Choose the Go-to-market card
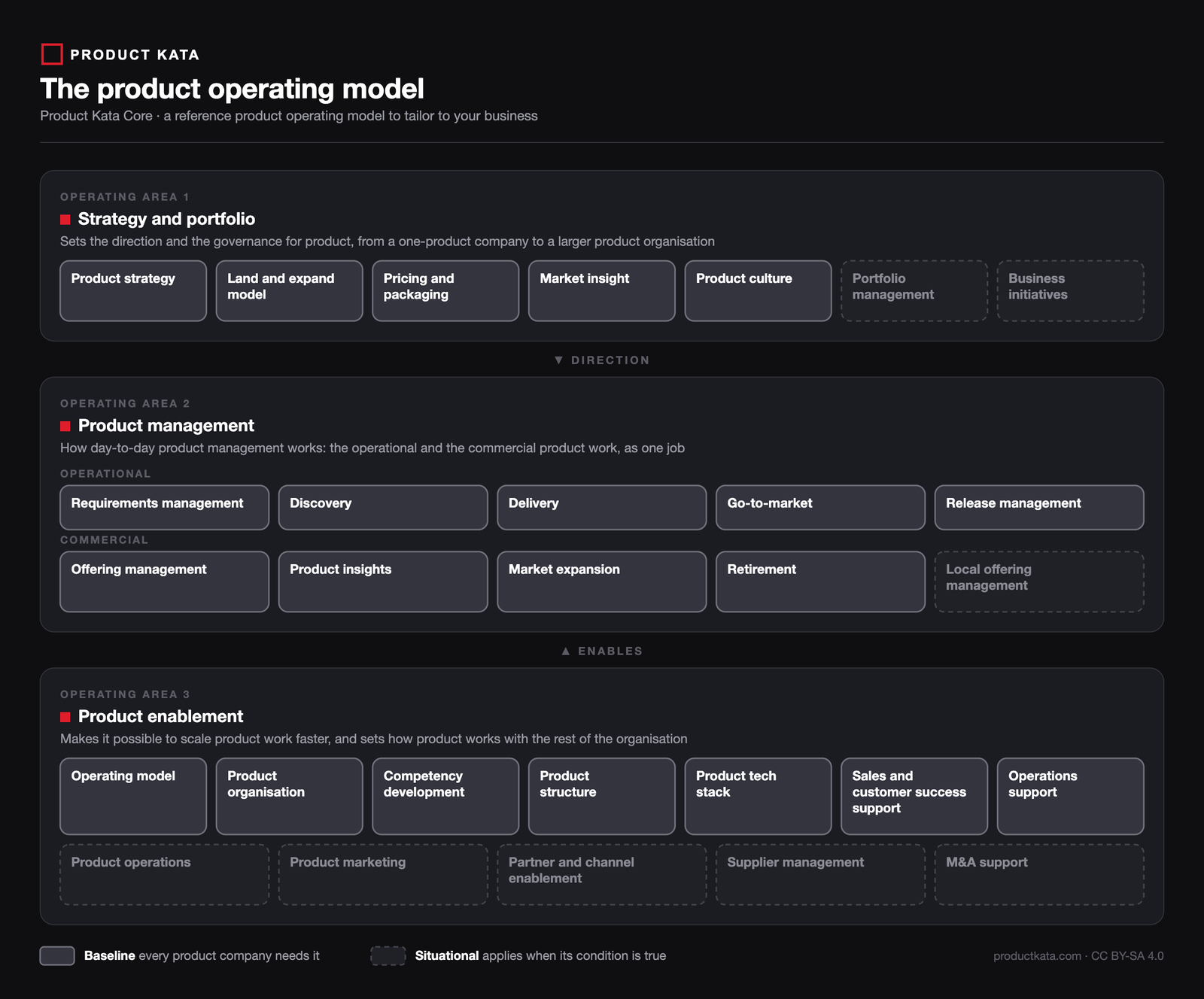Image resolution: width=1204 pixels, height=999 pixels. tap(820, 508)
